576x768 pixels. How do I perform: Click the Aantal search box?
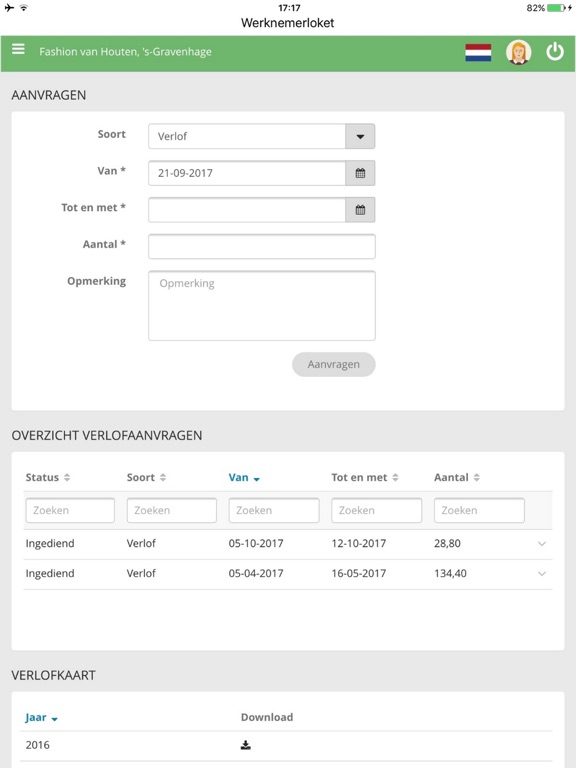(x=479, y=510)
